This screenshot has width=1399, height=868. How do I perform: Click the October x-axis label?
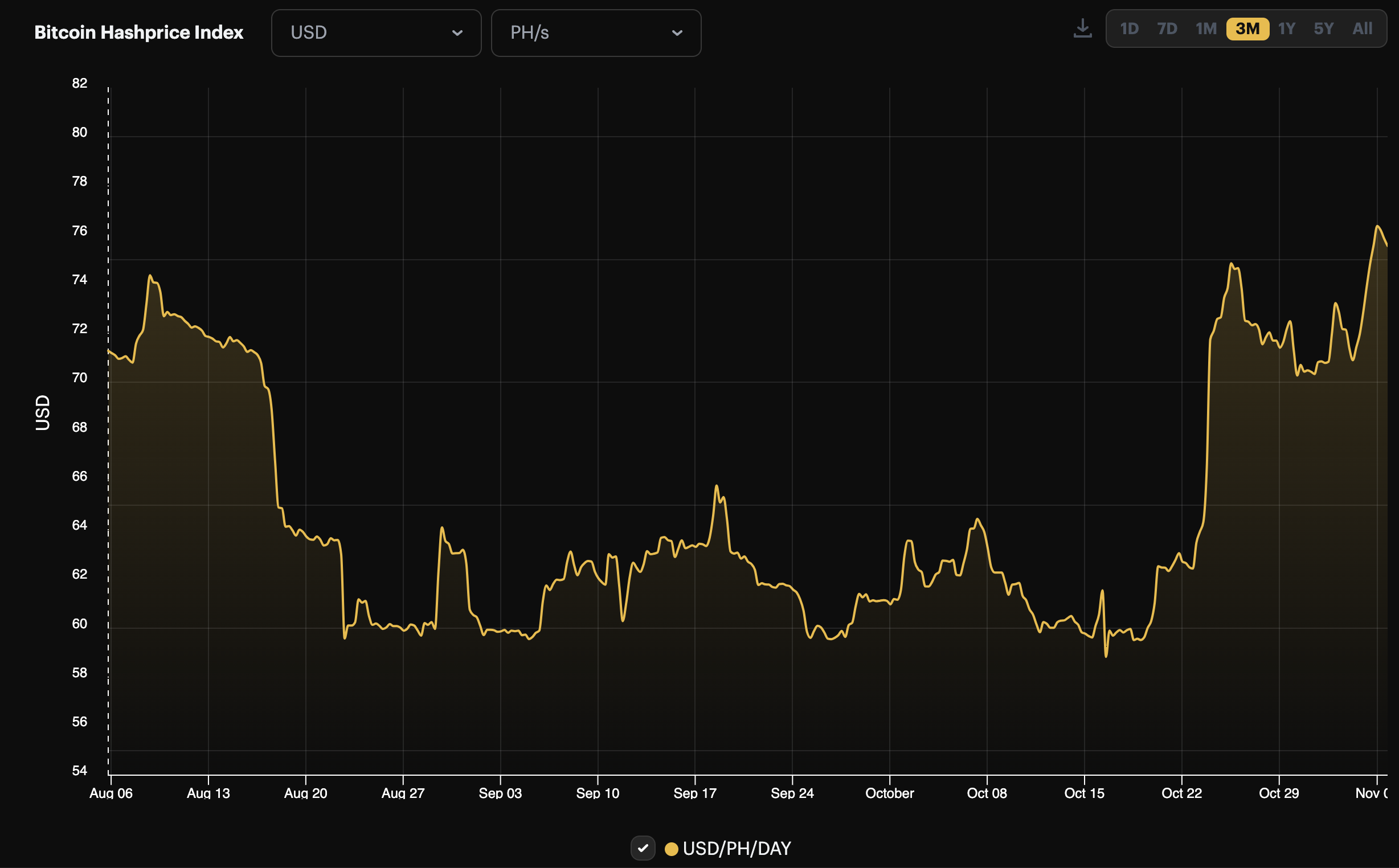(889, 793)
